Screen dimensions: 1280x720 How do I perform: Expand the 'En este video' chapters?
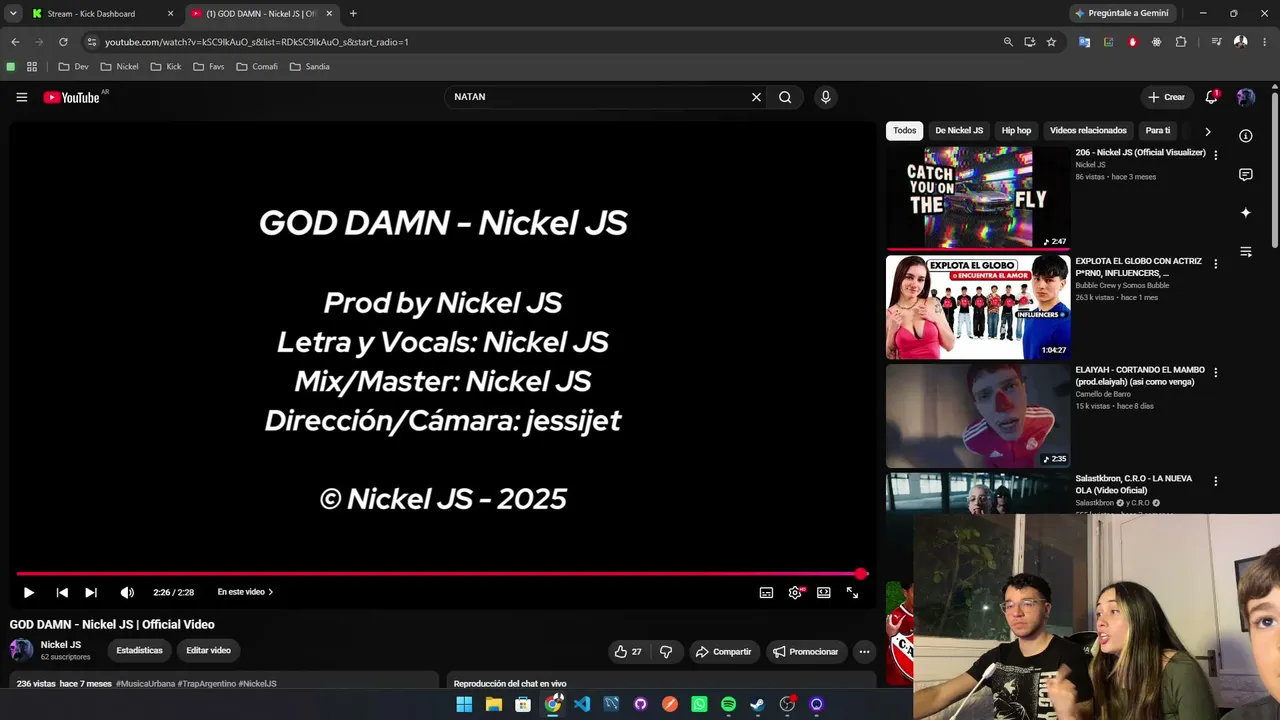click(245, 592)
